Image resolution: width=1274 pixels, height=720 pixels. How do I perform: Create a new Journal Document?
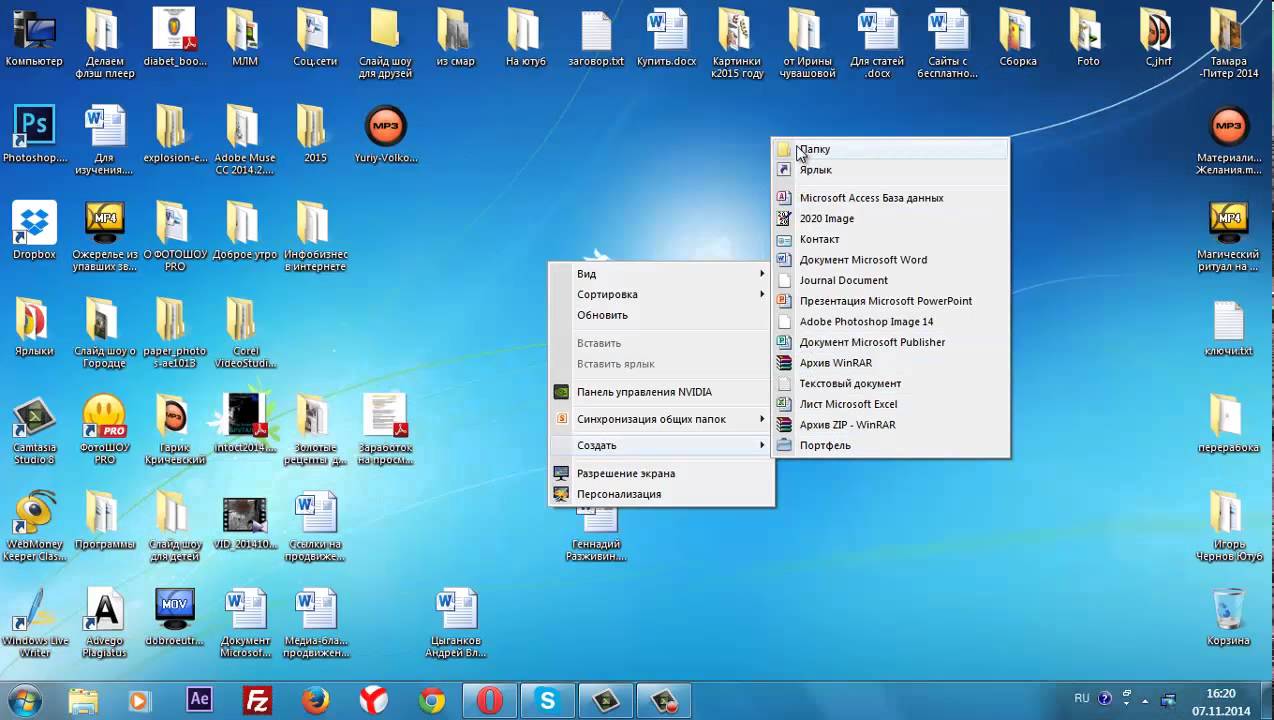(x=890, y=280)
